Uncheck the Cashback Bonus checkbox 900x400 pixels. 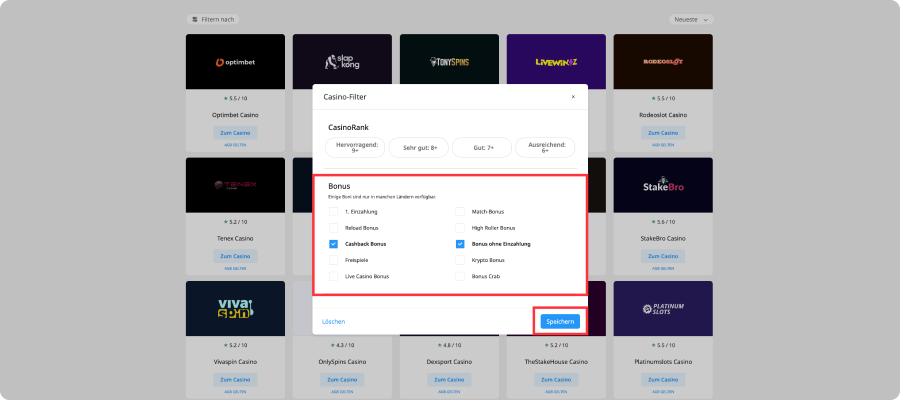[x=333, y=244]
